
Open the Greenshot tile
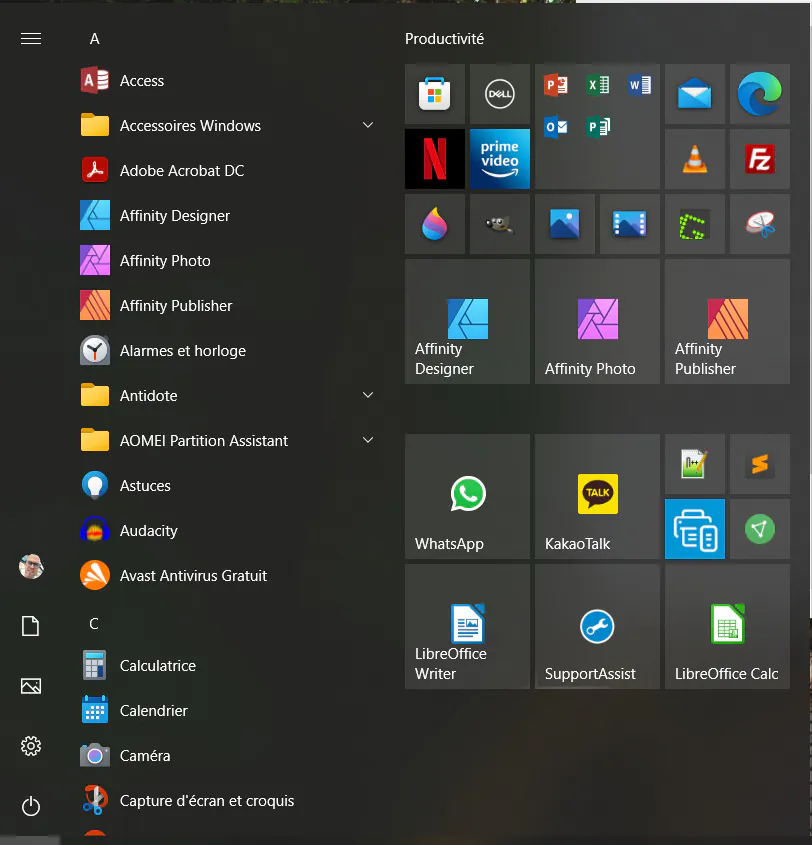click(695, 224)
